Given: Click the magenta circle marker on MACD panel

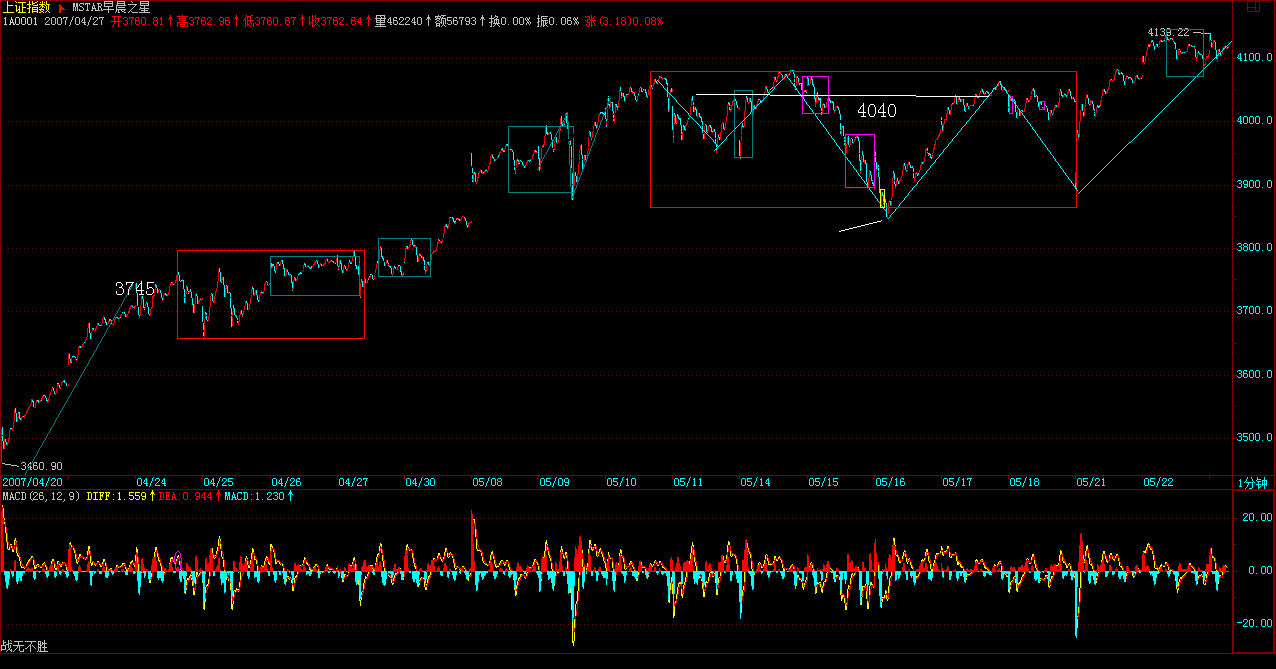Looking at the screenshot, I should coord(178,559).
